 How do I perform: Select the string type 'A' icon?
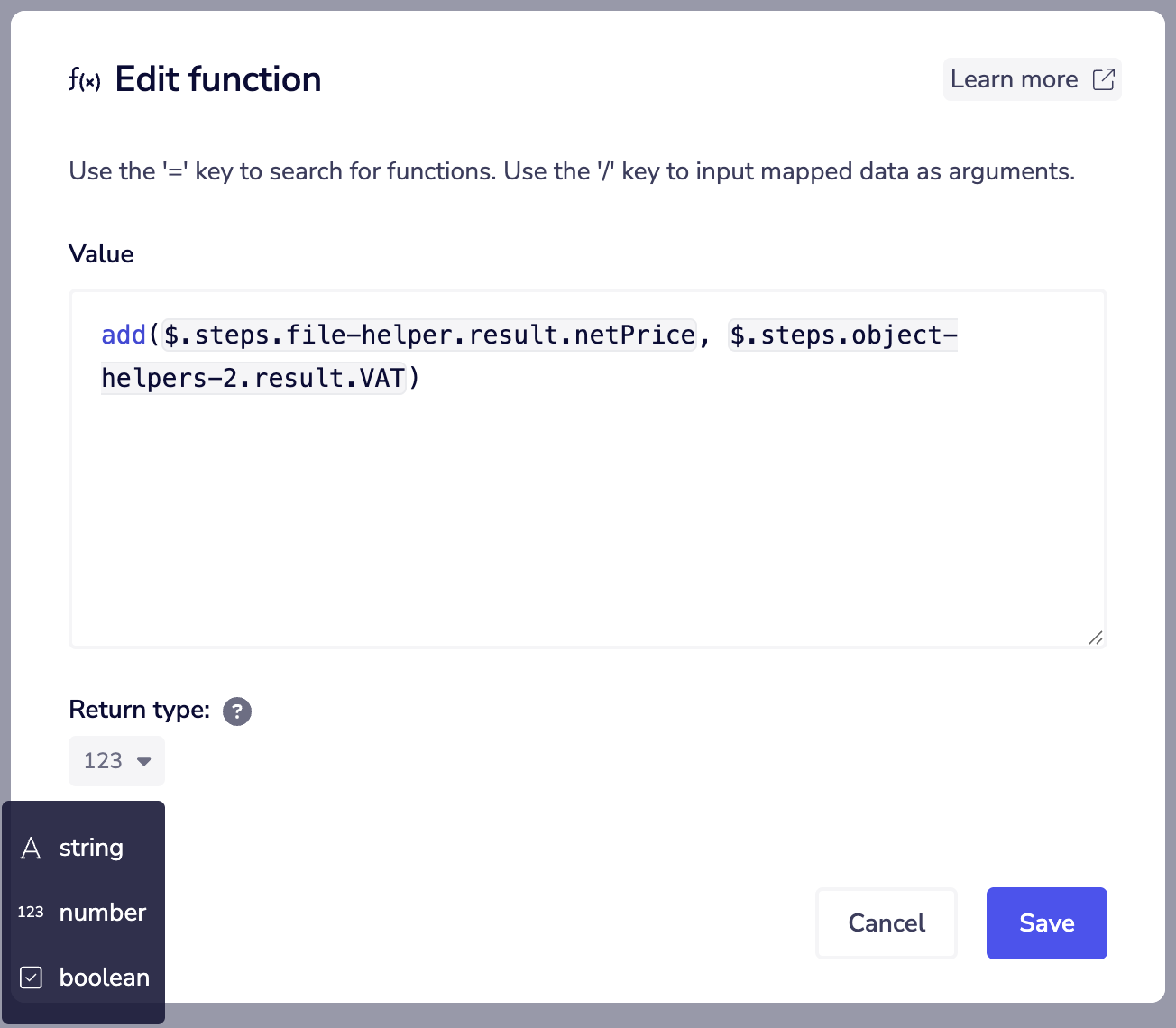(x=31, y=848)
